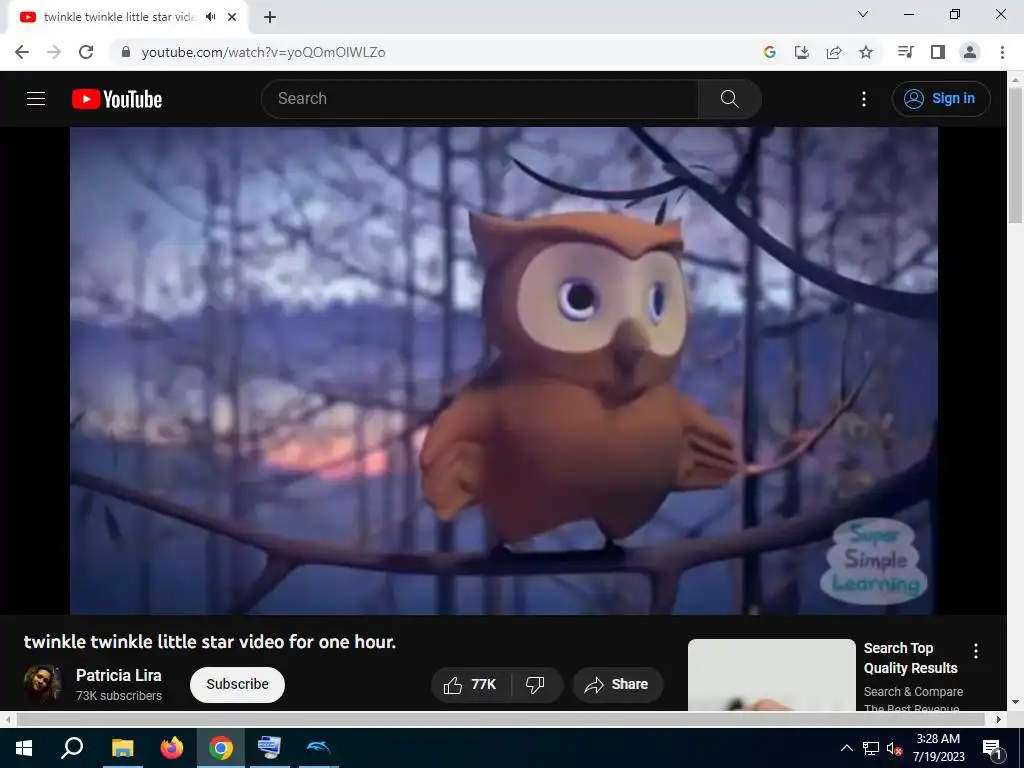Viewport: 1024px width, 768px height.
Task: Click the 73K subscribers text
Action: click(x=119, y=696)
